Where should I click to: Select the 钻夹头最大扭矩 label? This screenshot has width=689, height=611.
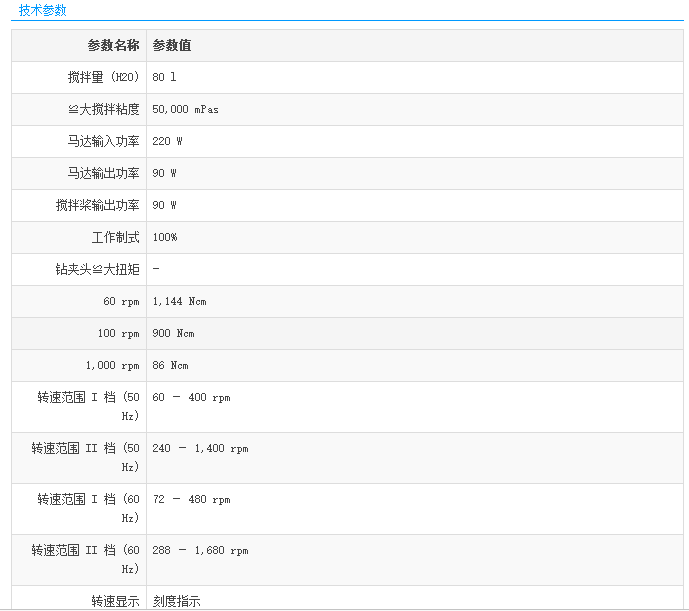[x=97, y=269]
